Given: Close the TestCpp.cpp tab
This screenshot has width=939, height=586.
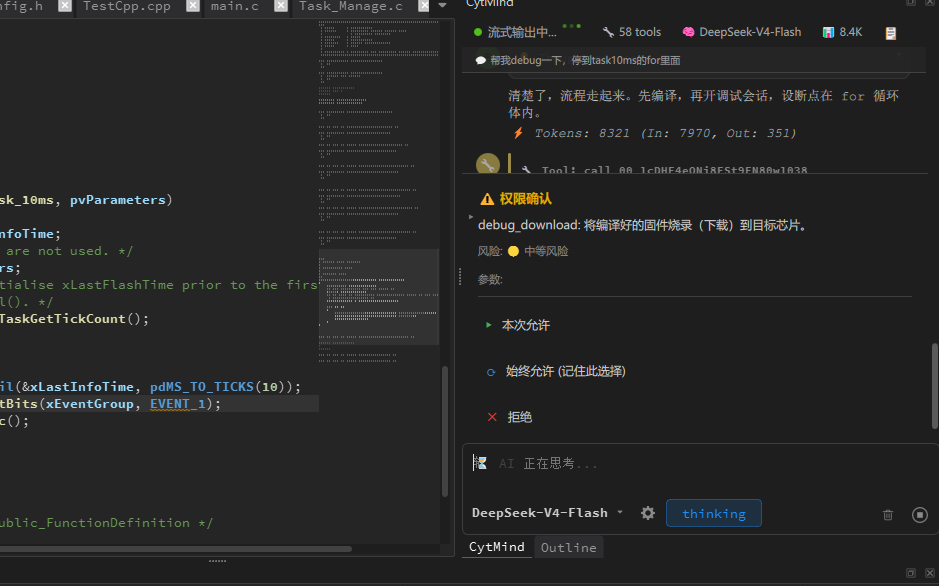Looking at the screenshot, I should tap(192, 6).
